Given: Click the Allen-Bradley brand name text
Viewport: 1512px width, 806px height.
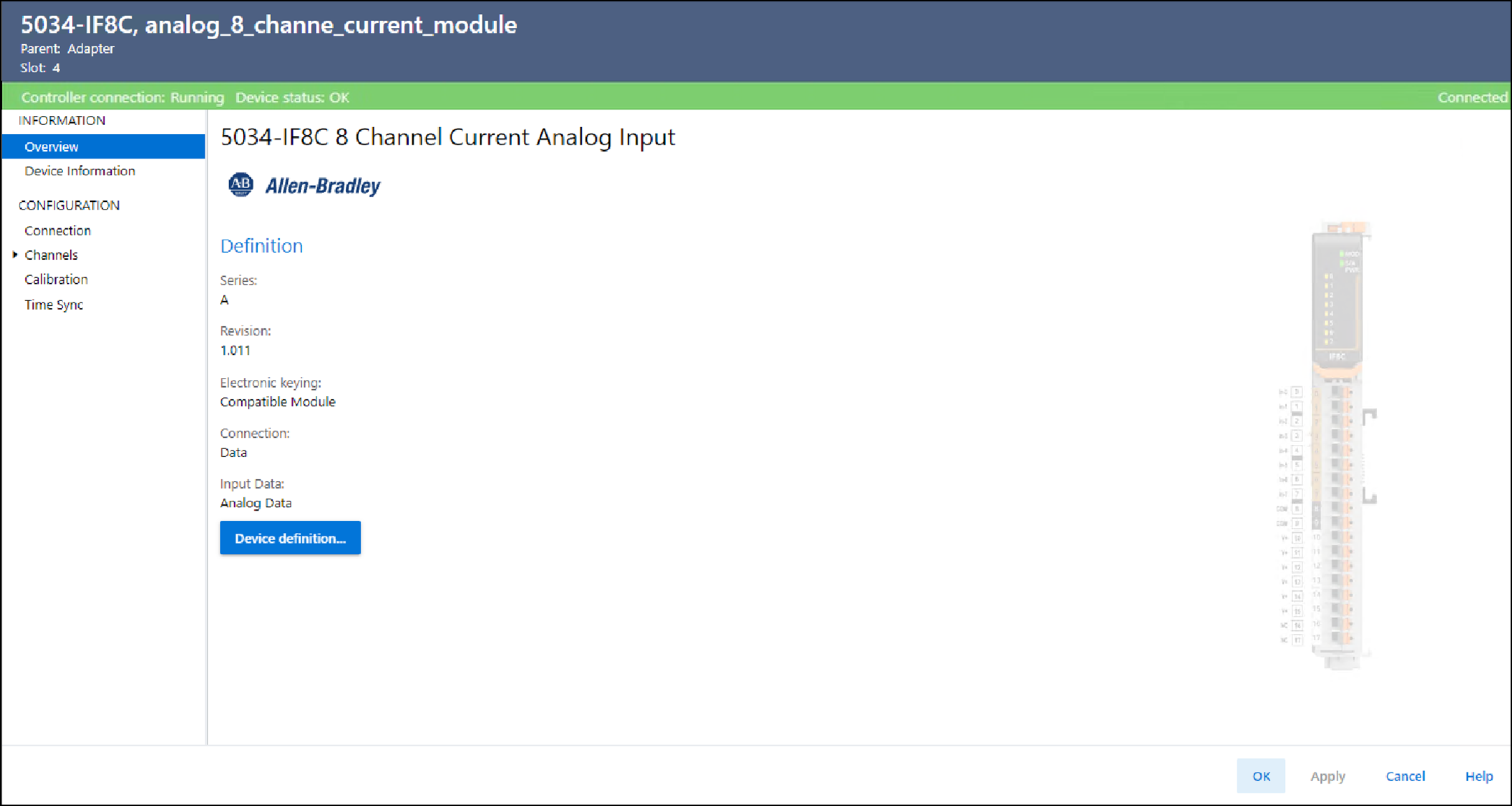Looking at the screenshot, I should pyautogui.click(x=323, y=186).
